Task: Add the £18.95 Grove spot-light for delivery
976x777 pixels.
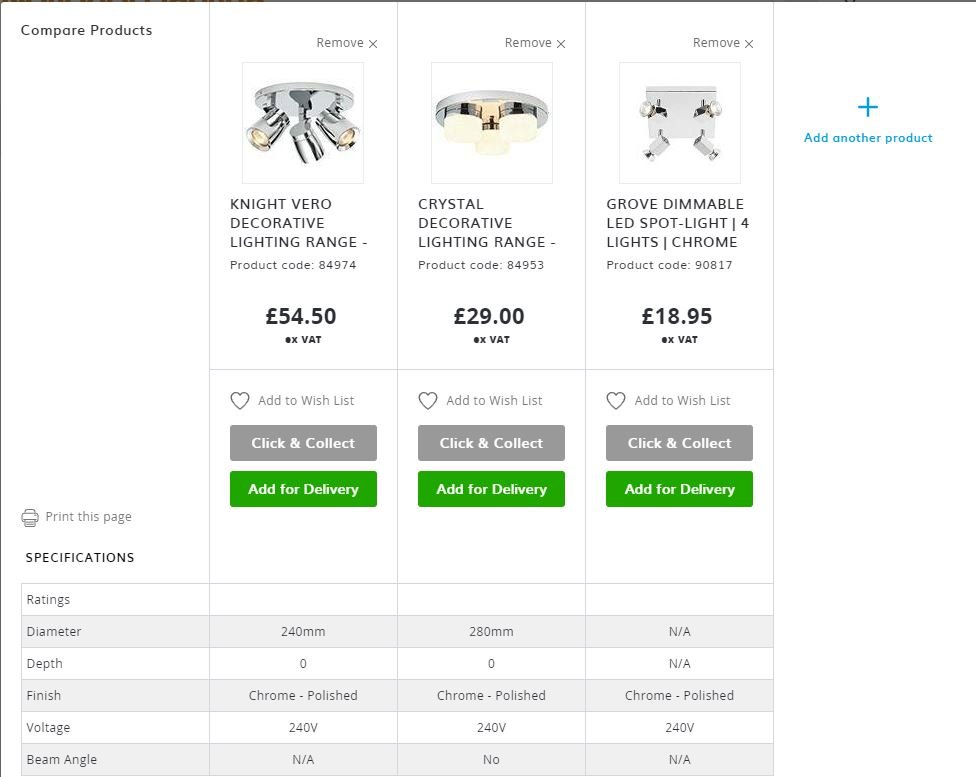Action: coord(679,489)
